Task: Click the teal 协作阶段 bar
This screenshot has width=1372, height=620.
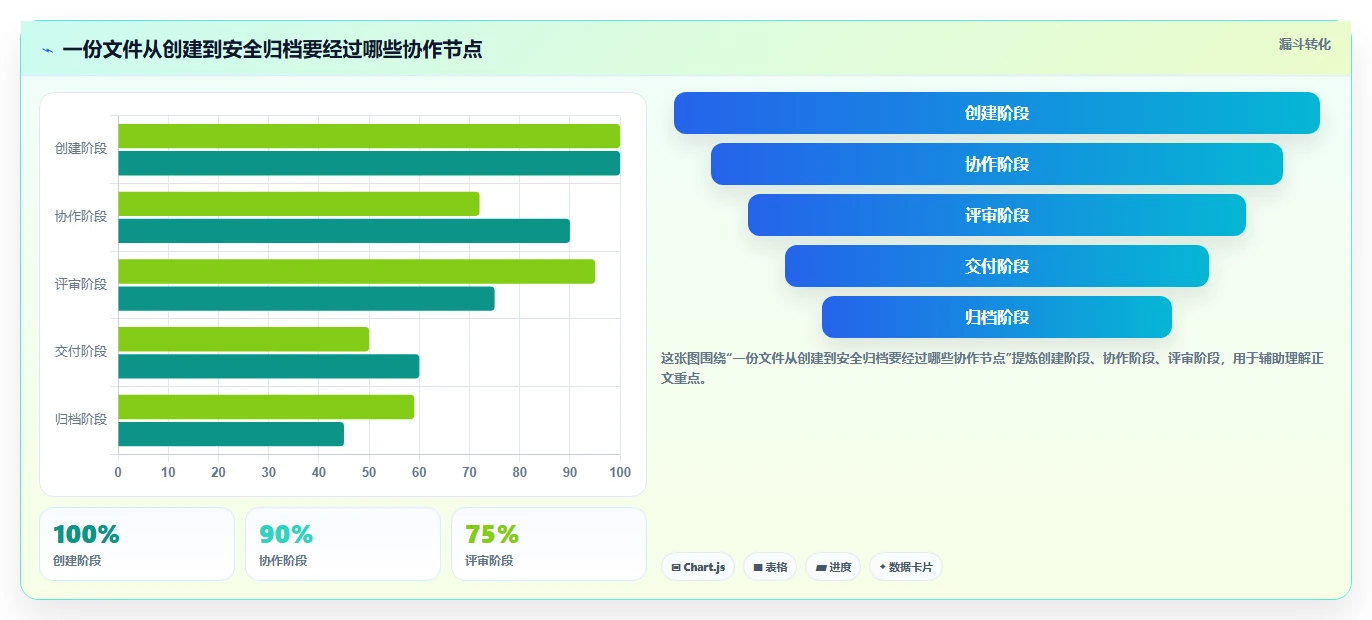Action: coord(344,231)
